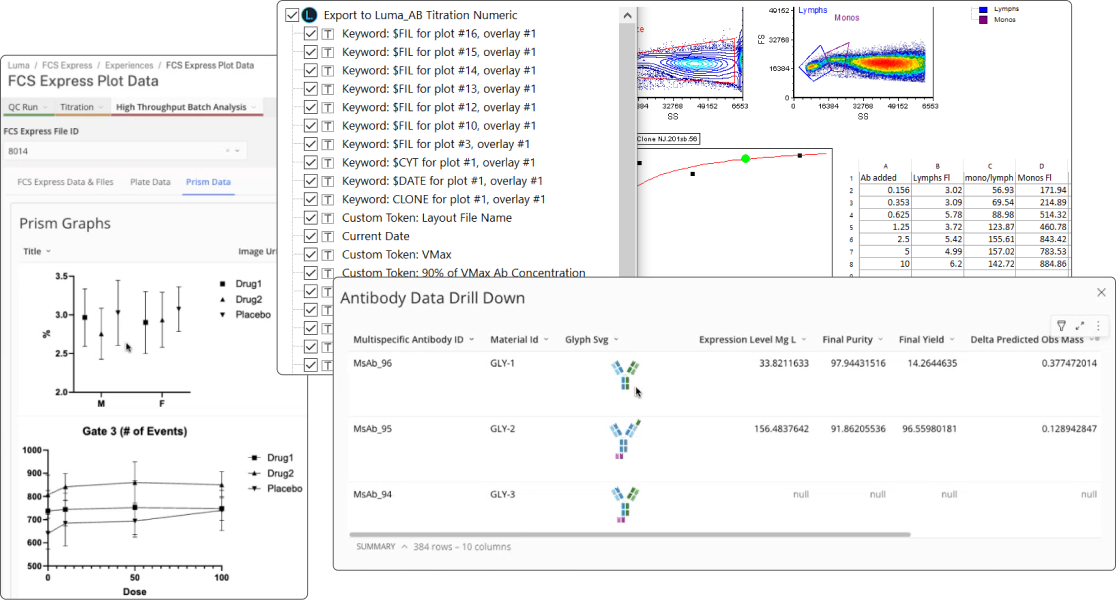Click the glyph image for MsAb_95
The image size is (1116, 600).
pos(626,440)
